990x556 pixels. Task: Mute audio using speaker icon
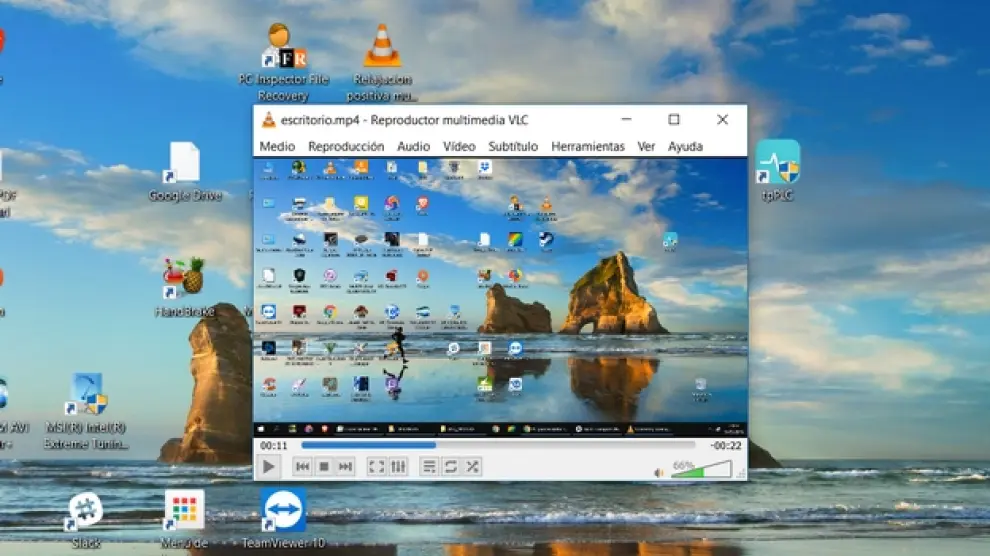tap(659, 472)
